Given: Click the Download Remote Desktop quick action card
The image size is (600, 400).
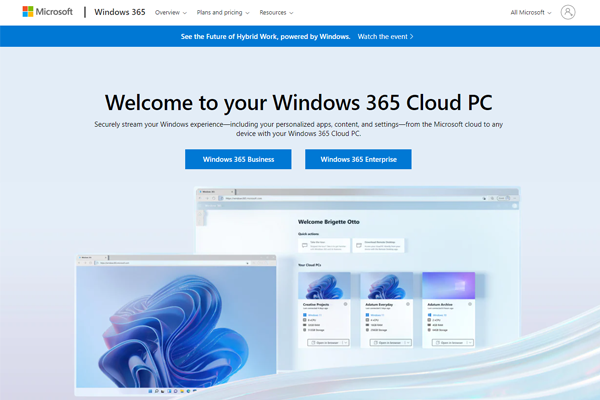Looking at the screenshot, I should pos(378,245).
